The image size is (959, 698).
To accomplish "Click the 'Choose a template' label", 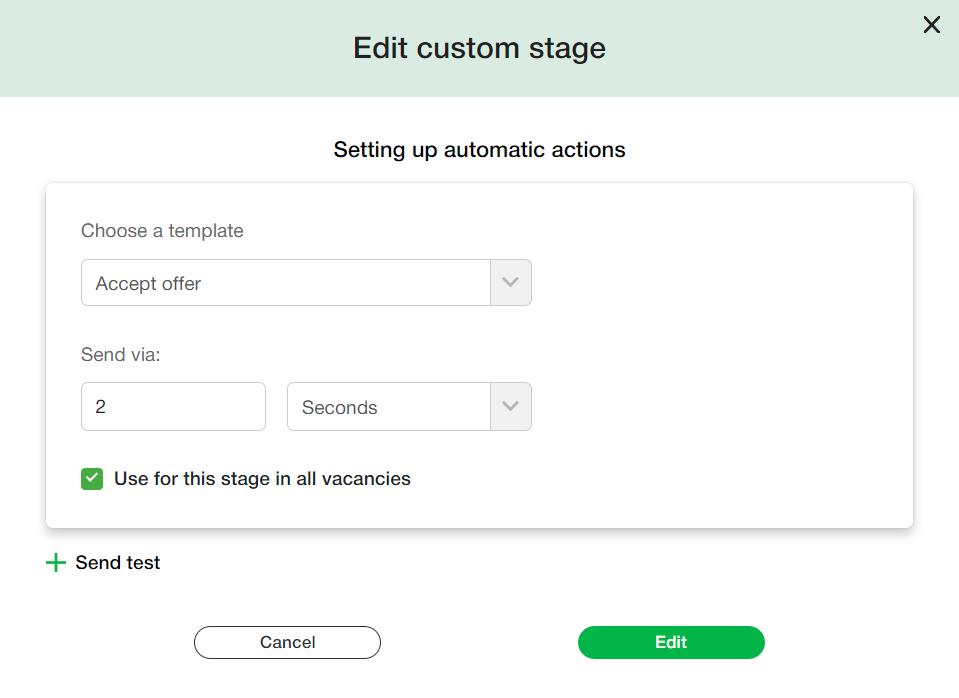I will tap(162, 231).
